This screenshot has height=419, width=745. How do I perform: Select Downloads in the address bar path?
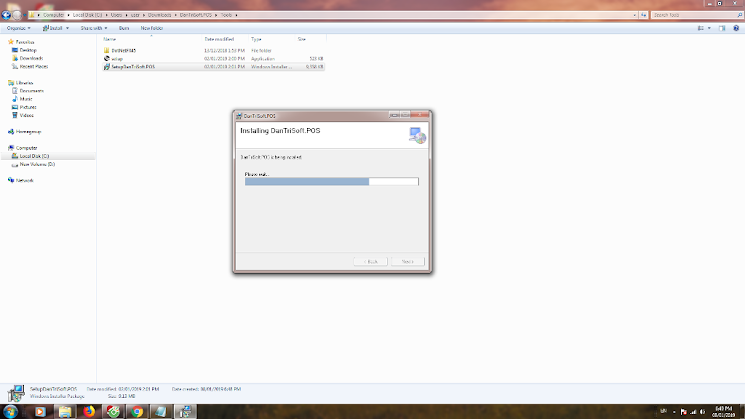point(159,15)
